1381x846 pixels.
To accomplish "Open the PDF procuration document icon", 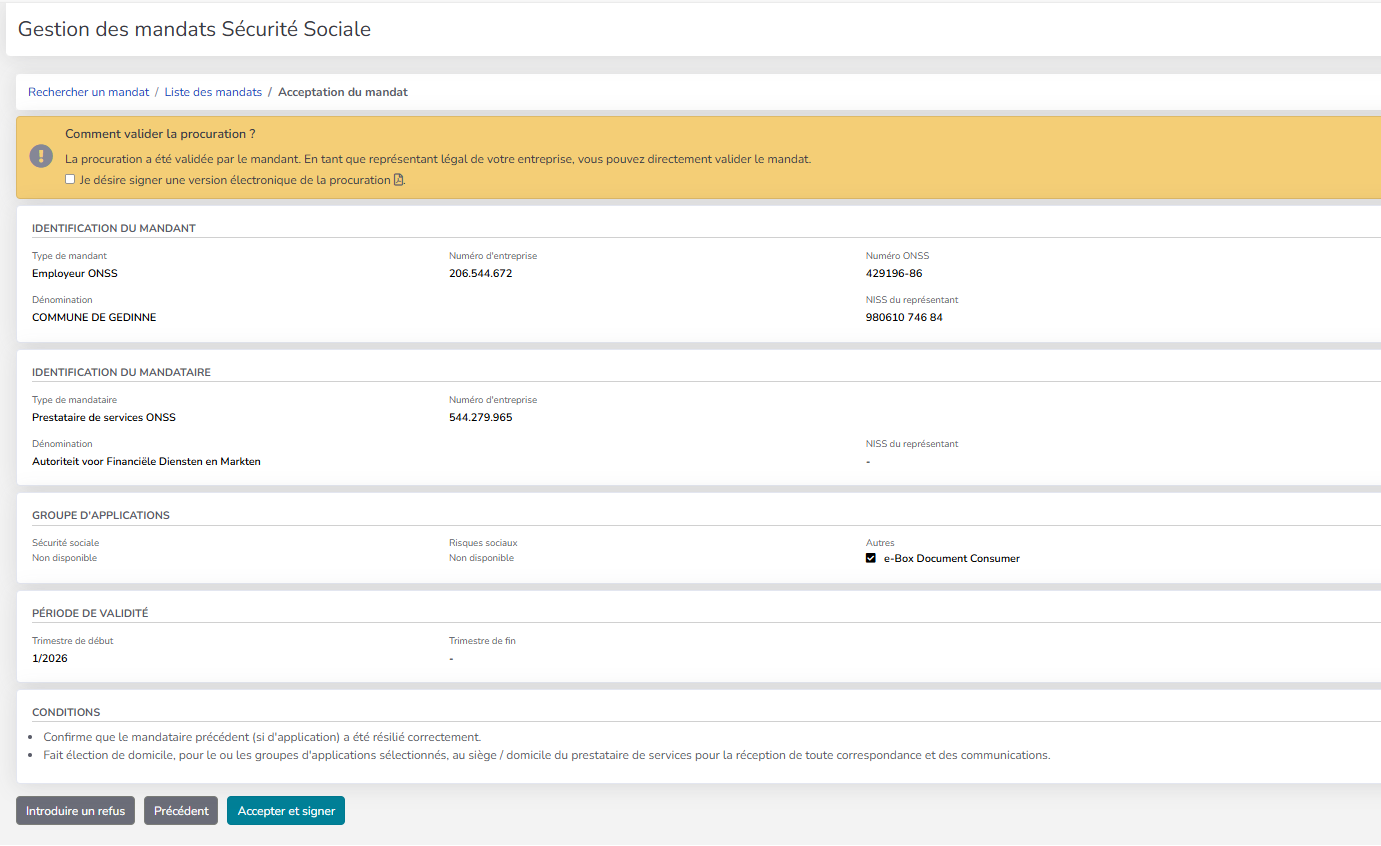I will click(399, 179).
